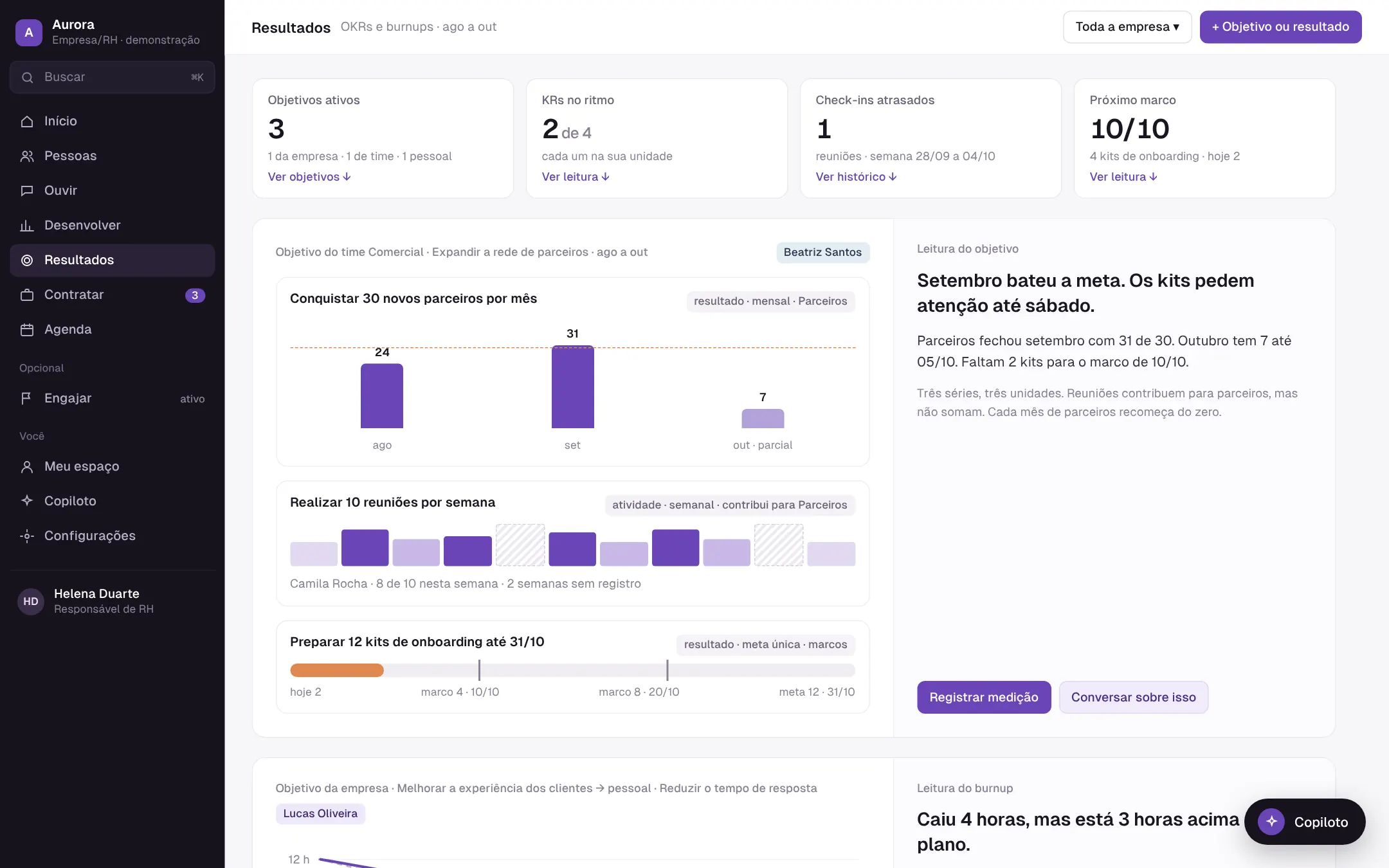Follow the Ver objetivos link

coord(309,177)
